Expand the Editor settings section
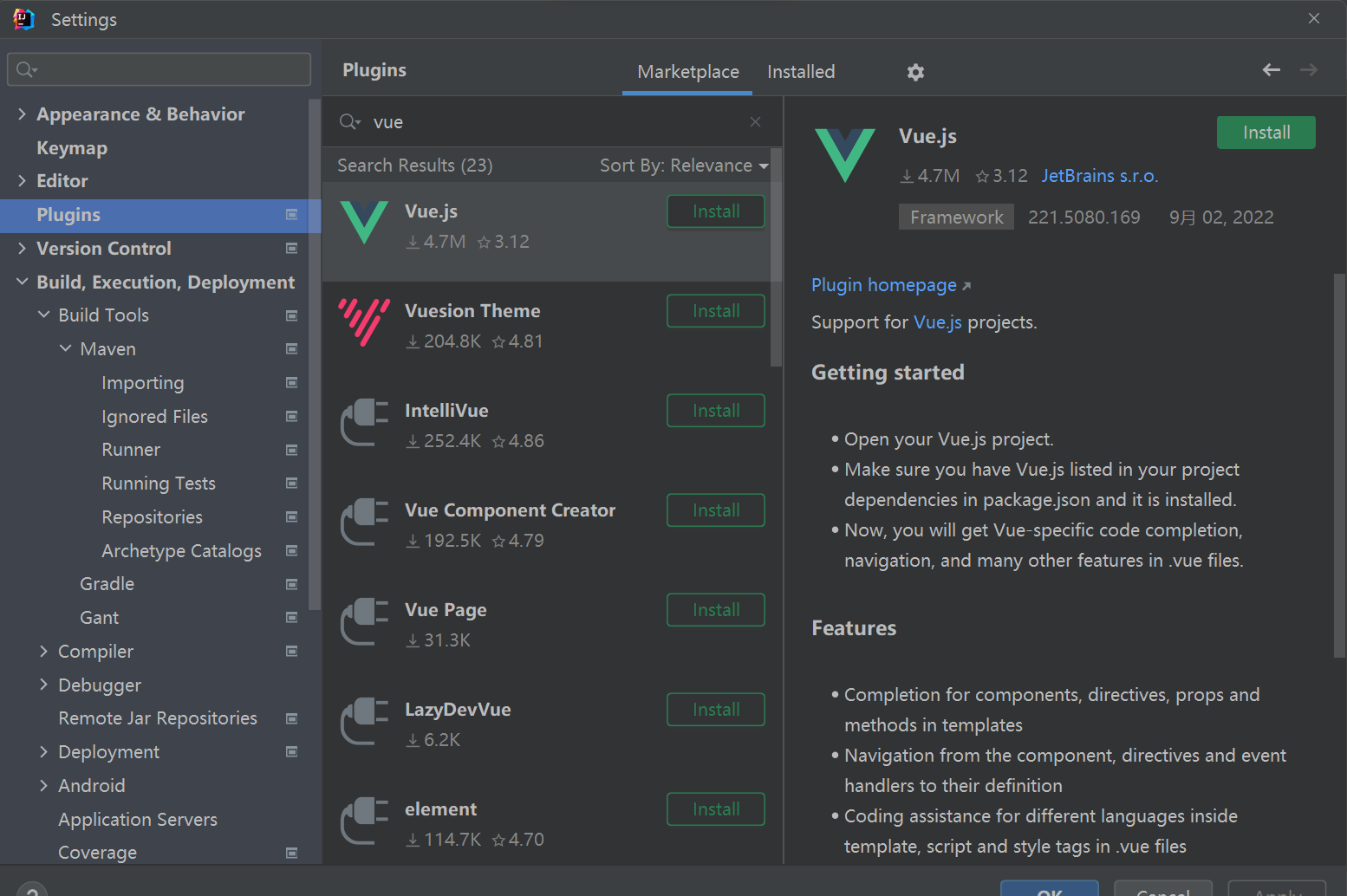Viewport: 1347px width, 896px height. tap(22, 180)
